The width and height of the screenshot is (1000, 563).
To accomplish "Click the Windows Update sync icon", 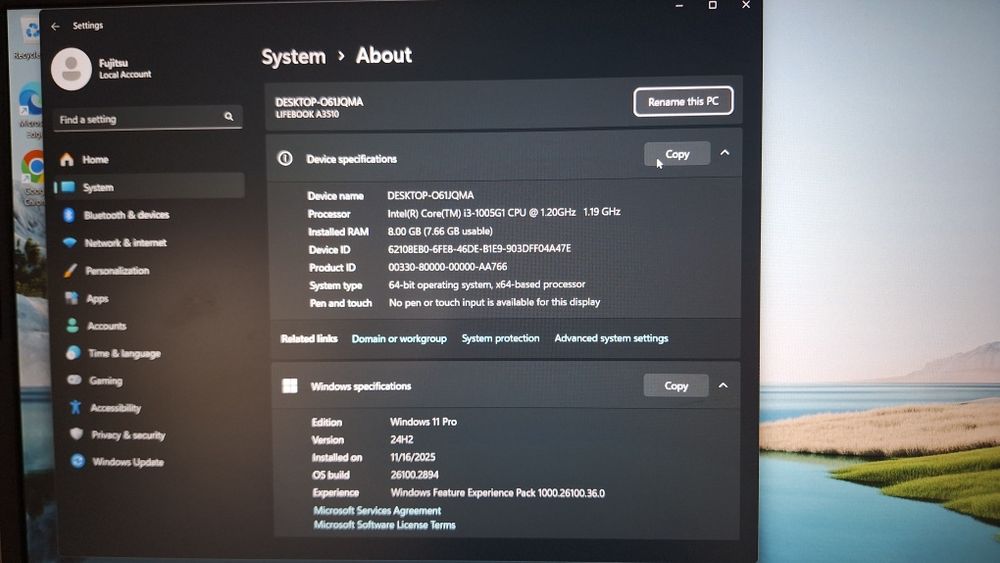I will click(x=77, y=461).
